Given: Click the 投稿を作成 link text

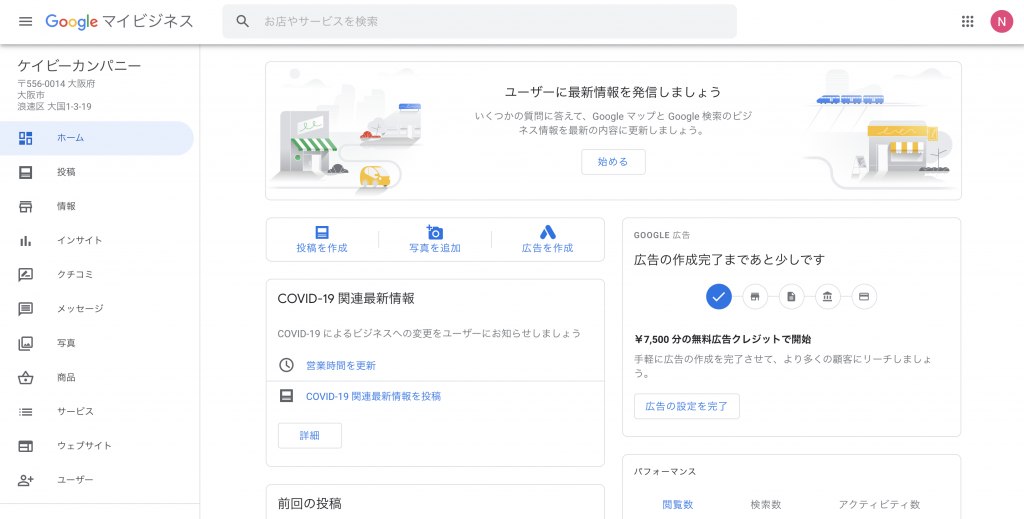Looking at the screenshot, I should [322, 248].
